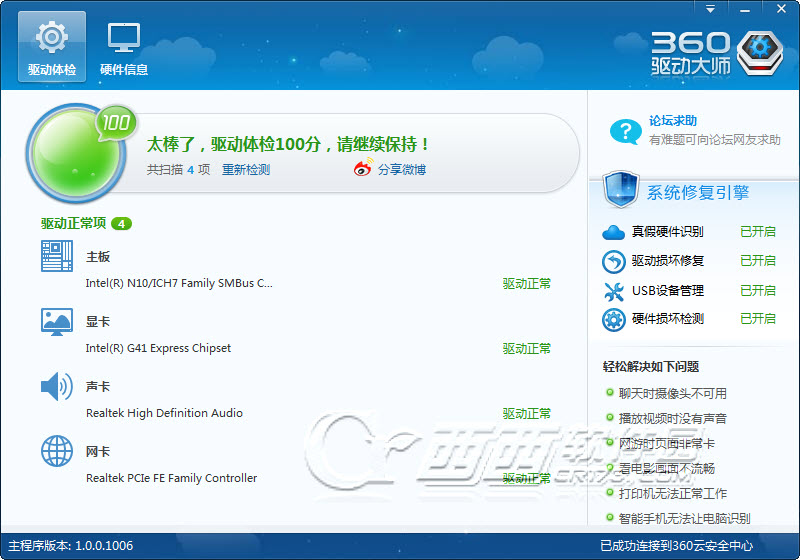
Task: Click Realtek High Definition Audio entry
Action: click(x=164, y=413)
